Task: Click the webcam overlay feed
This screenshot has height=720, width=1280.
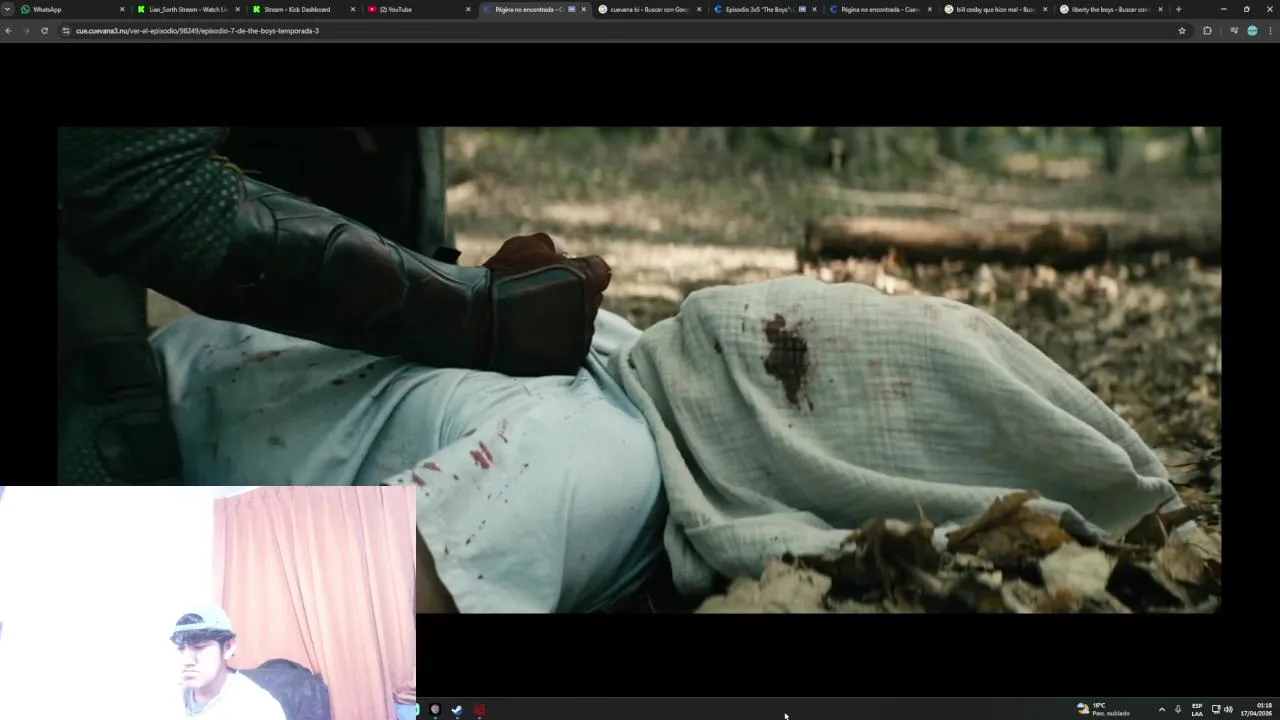Action: coord(207,603)
